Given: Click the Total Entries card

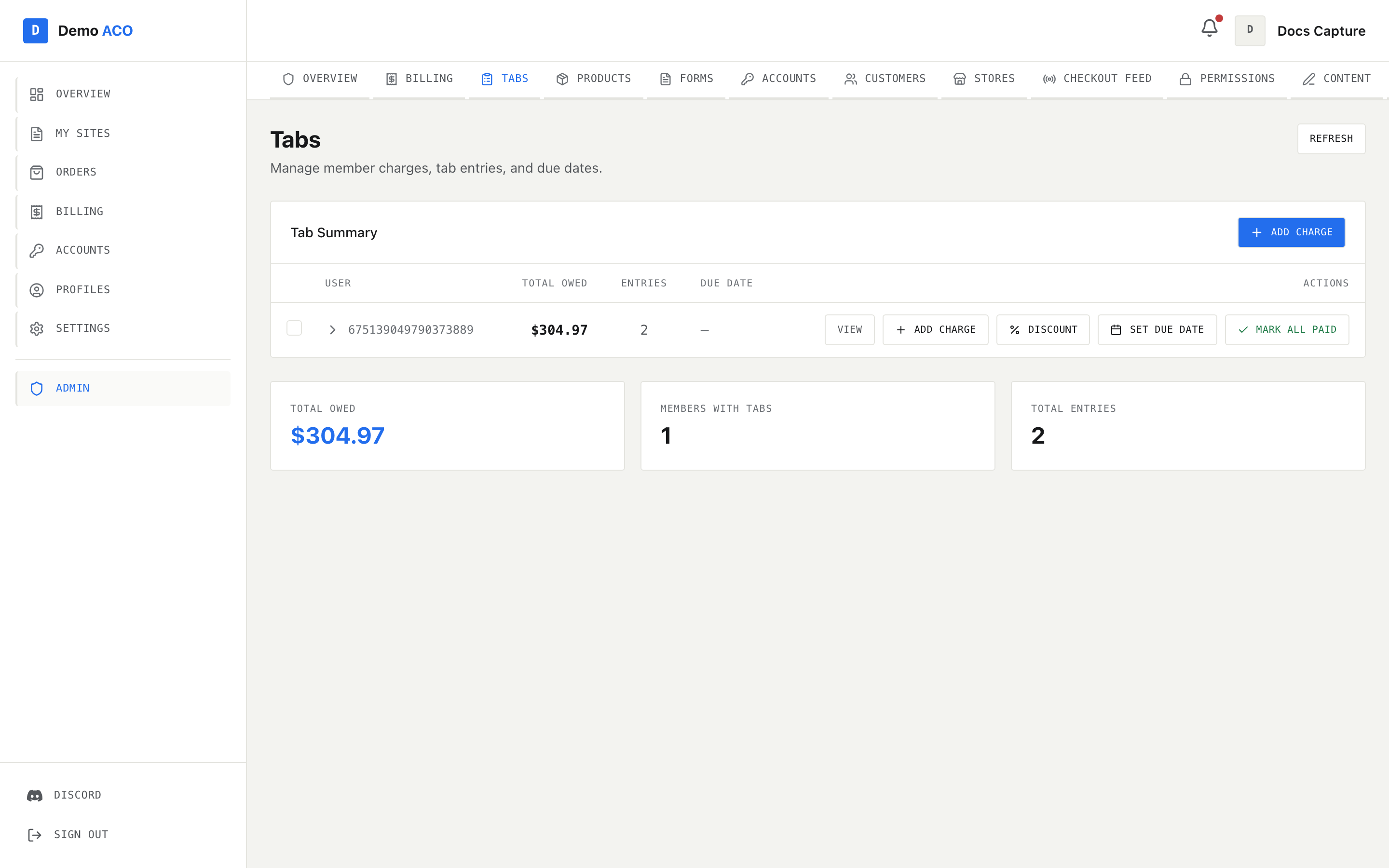Looking at the screenshot, I should pos(1187,426).
